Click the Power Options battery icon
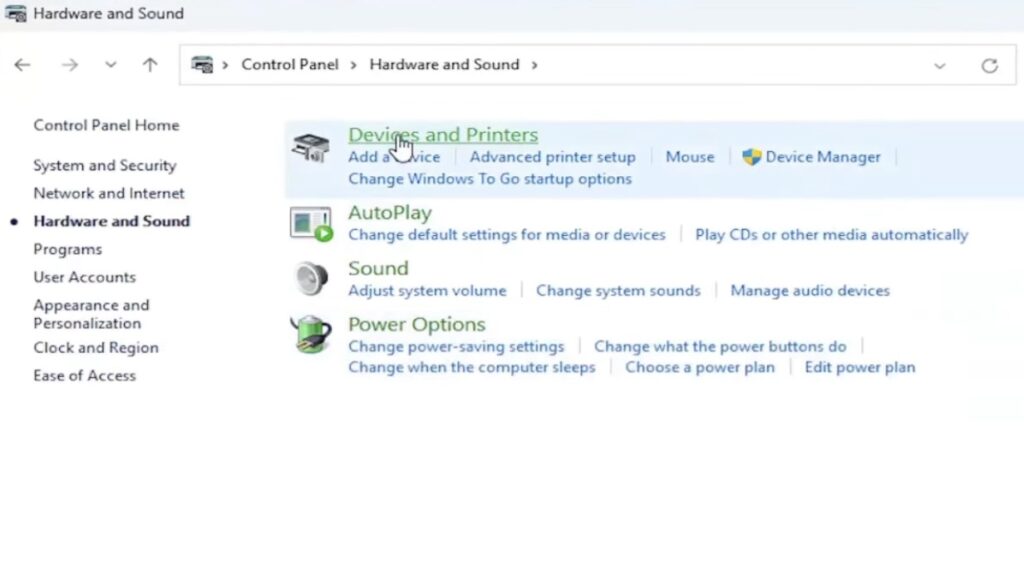This screenshot has width=1024, height=574. (x=311, y=334)
